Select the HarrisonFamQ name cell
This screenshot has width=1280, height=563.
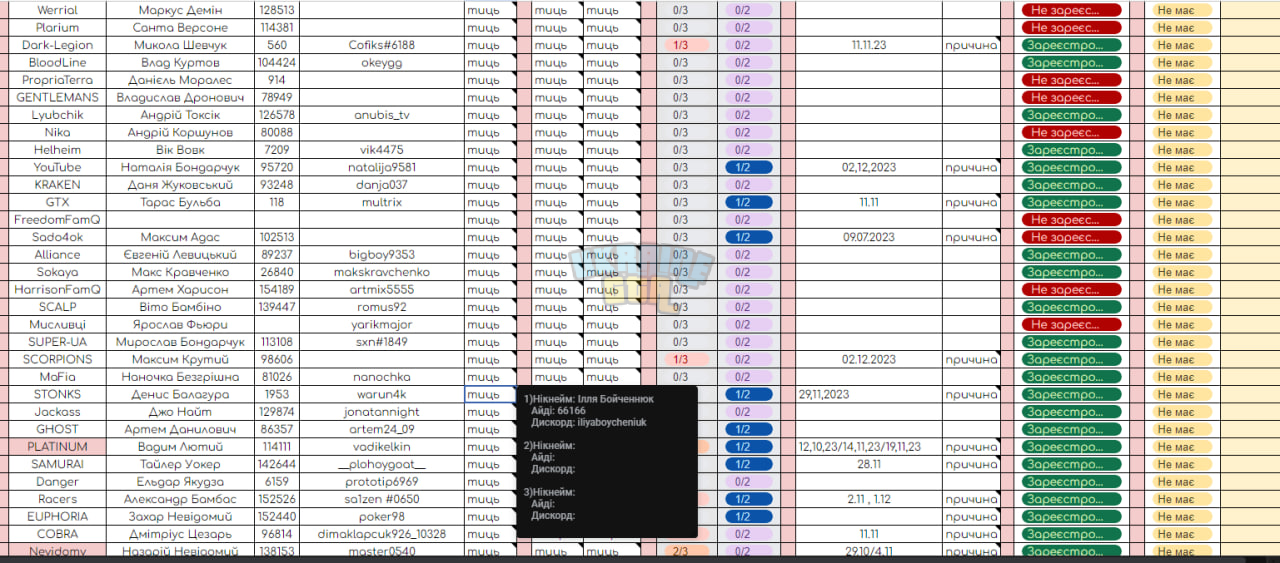[57, 289]
